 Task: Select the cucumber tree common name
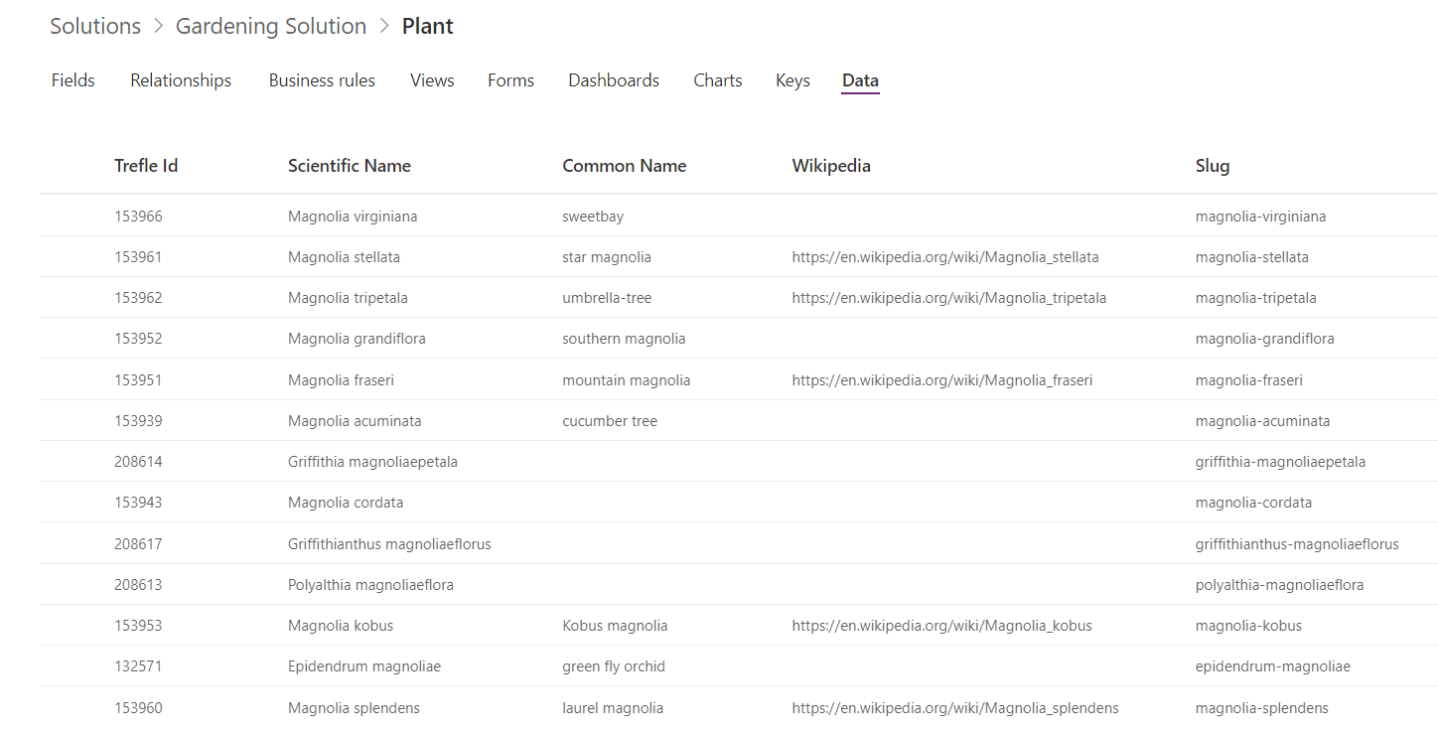[610, 421]
